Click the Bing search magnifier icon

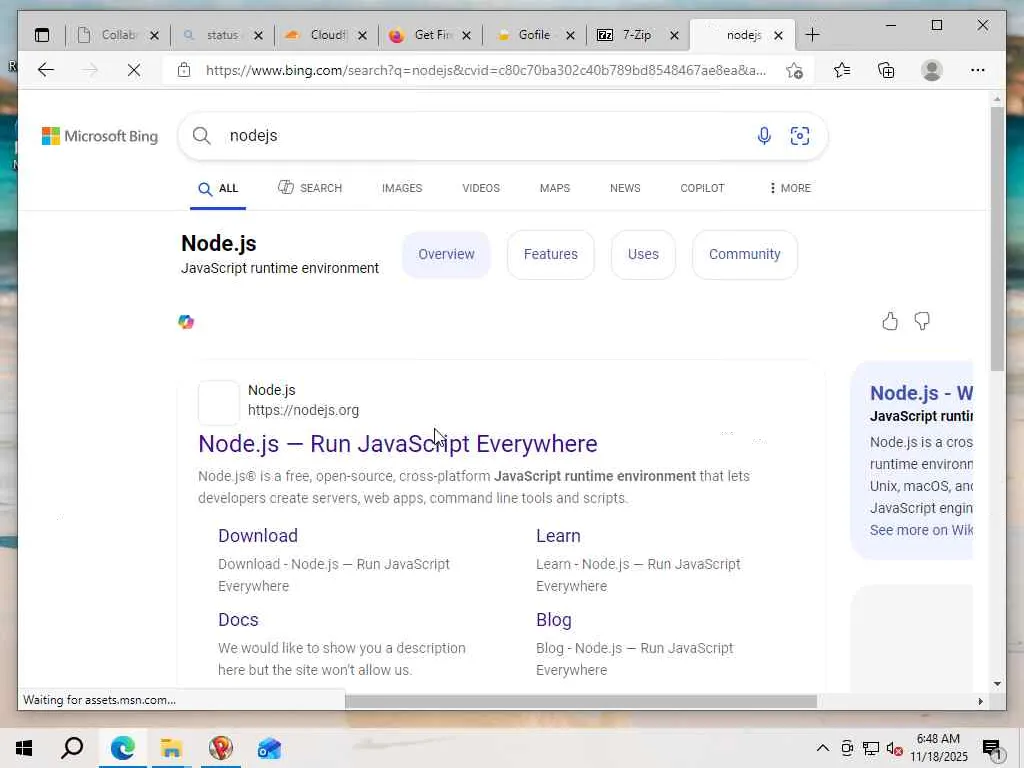(x=202, y=136)
